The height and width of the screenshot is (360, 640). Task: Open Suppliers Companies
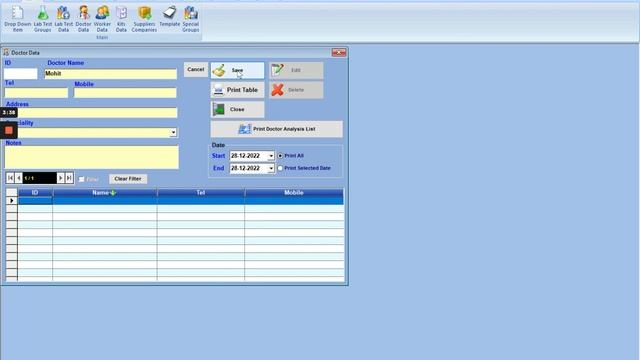[144, 19]
